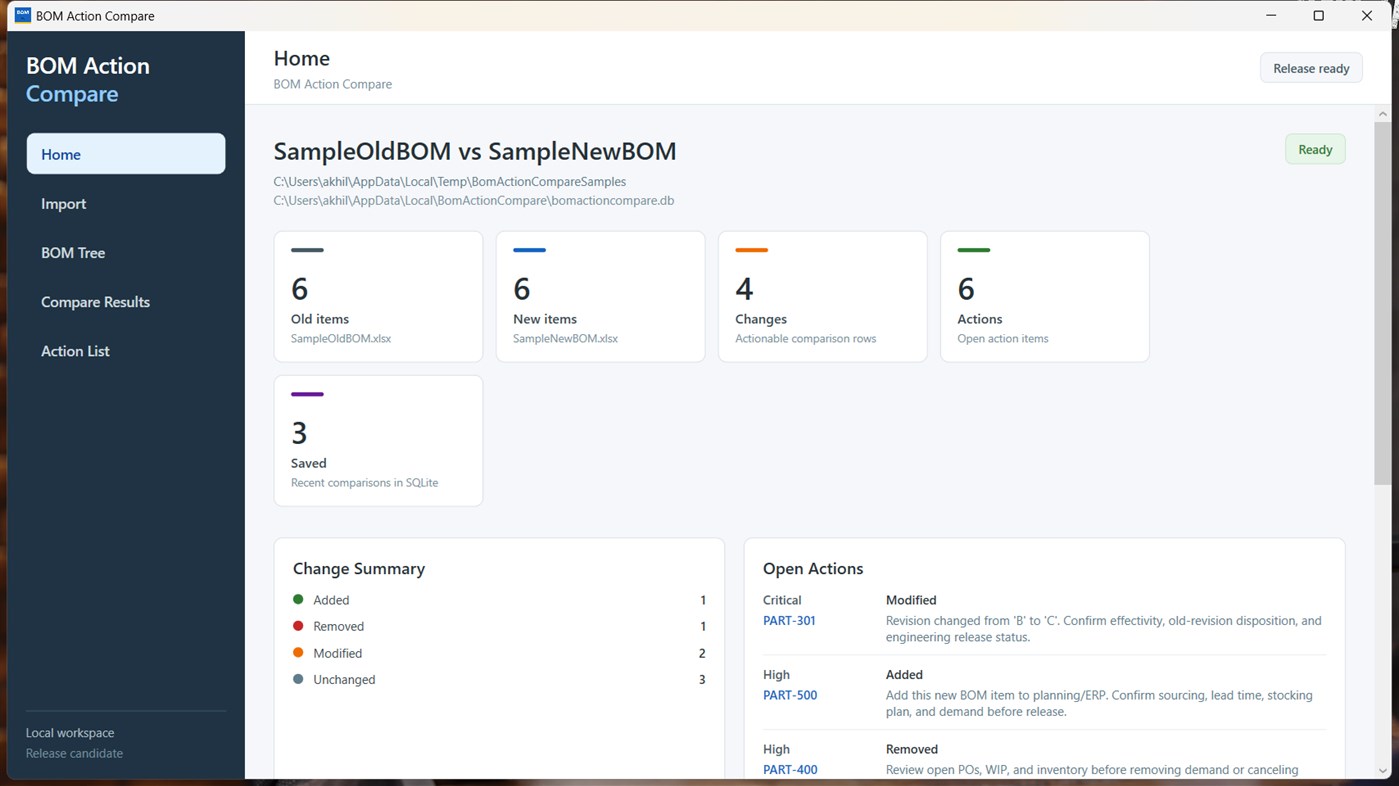The height and width of the screenshot is (786, 1399).
Task: Click the green Added status dot
Action: (x=298, y=600)
